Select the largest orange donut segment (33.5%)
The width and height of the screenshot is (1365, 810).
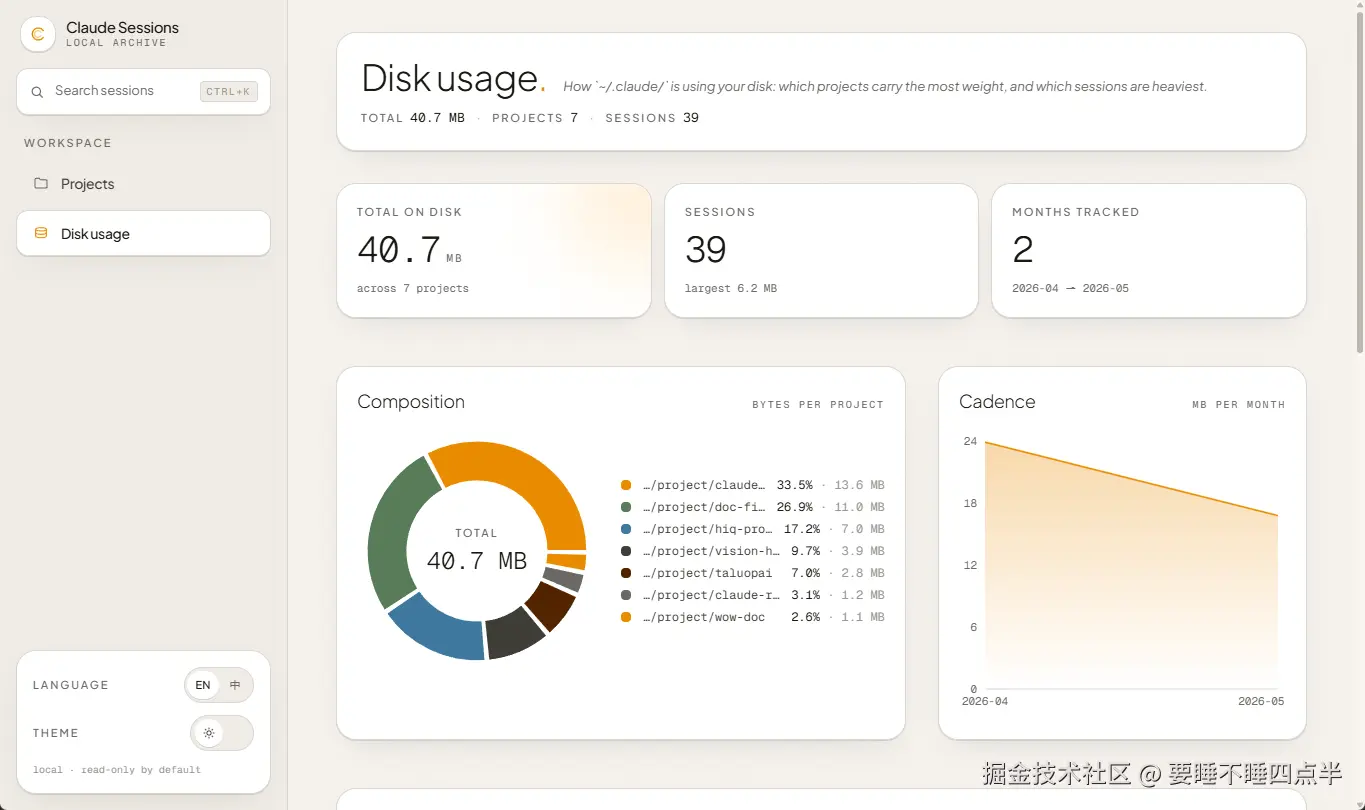point(525,482)
